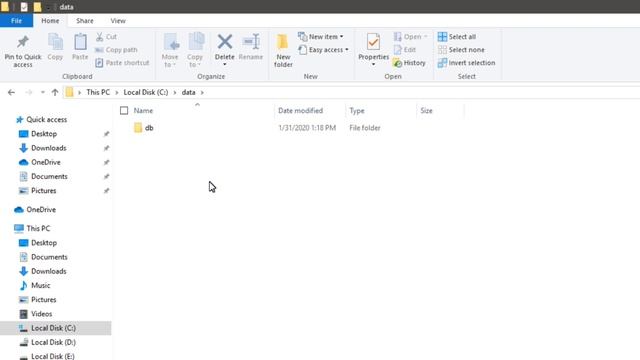
Task: Click Select all icon
Action: 442,37
